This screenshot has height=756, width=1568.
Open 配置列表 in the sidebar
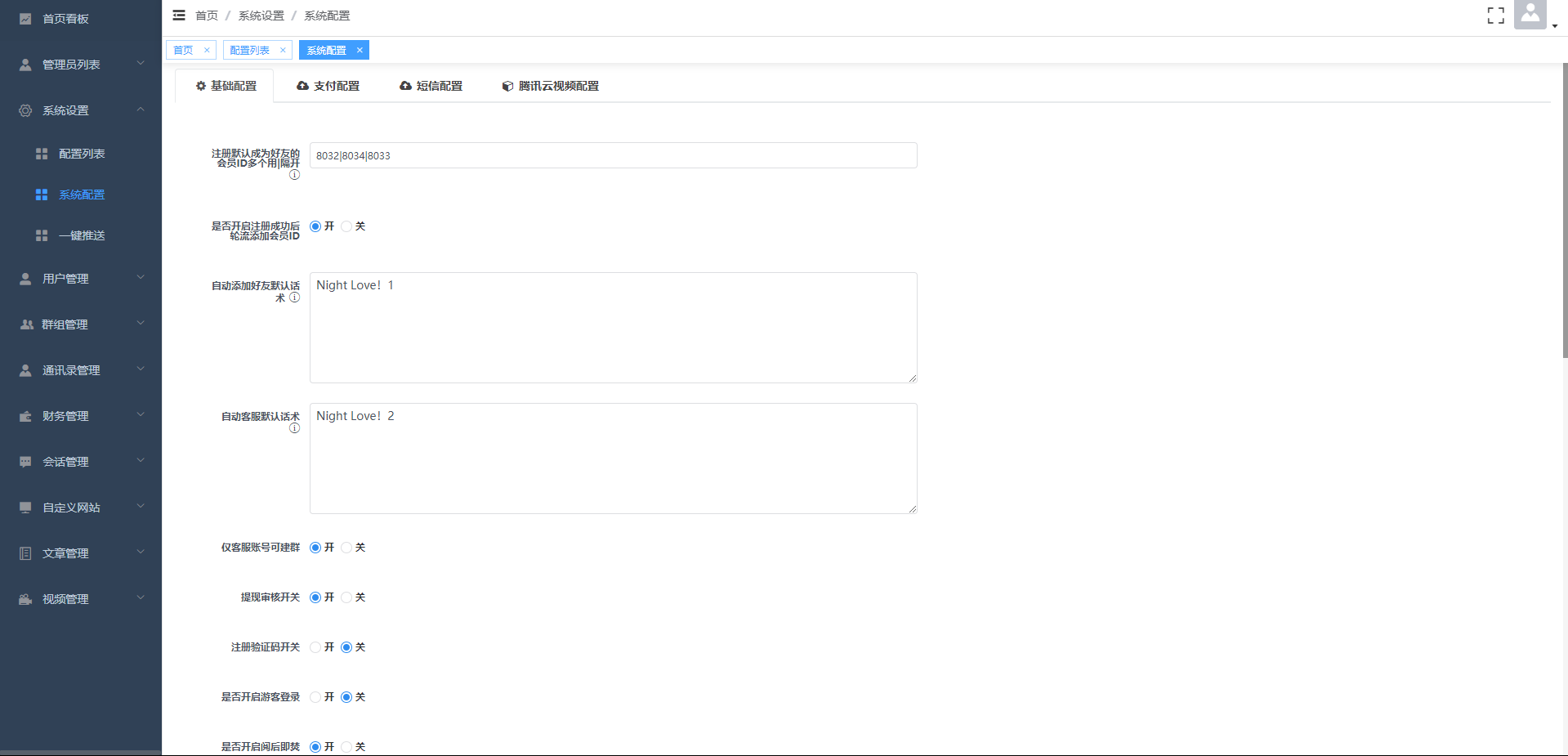point(82,154)
